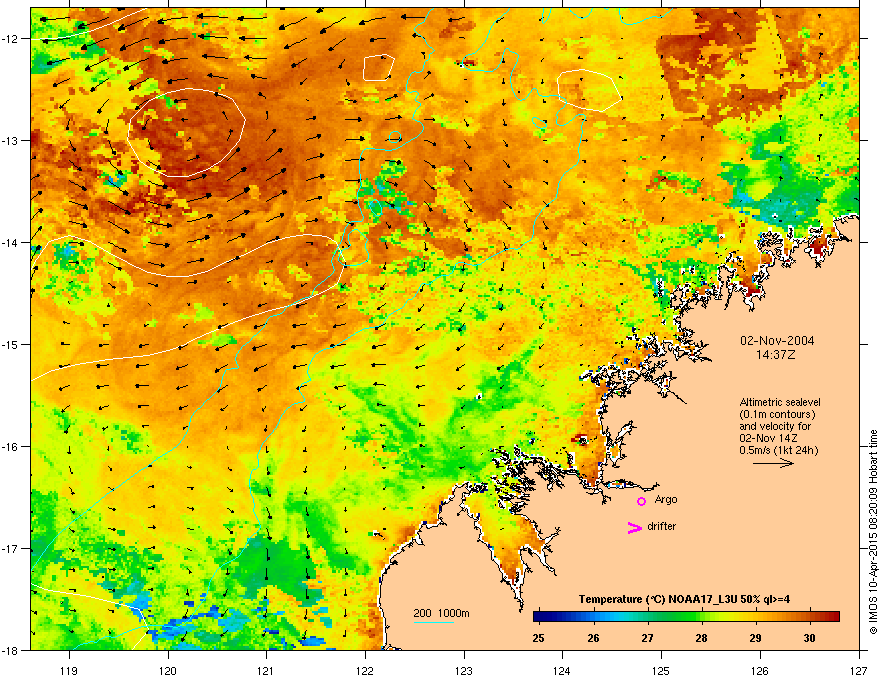This screenshot has width=880, height=680.
Task: Click the temperature color bar
Action: point(686,616)
